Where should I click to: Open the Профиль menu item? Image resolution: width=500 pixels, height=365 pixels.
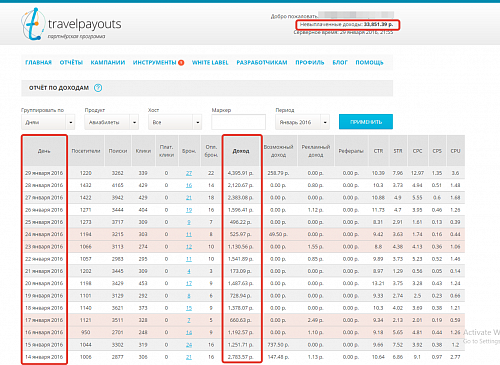(x=310, y=63)
